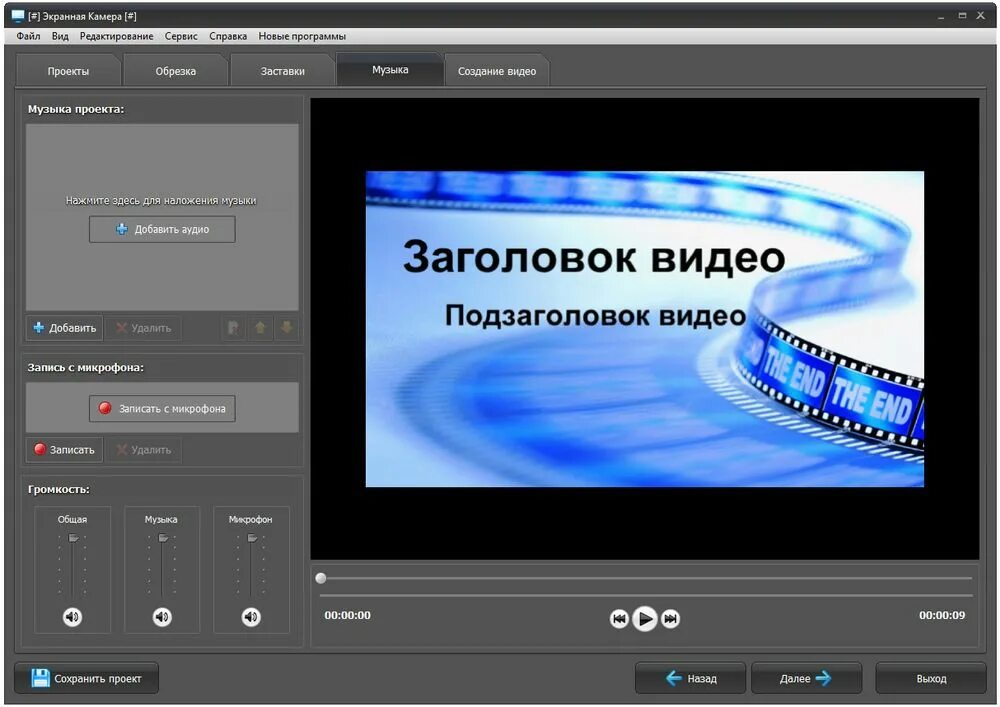Screen dimensions: 1000x707
Task: Open the Редактирование menu
Action: coord(116,36)
